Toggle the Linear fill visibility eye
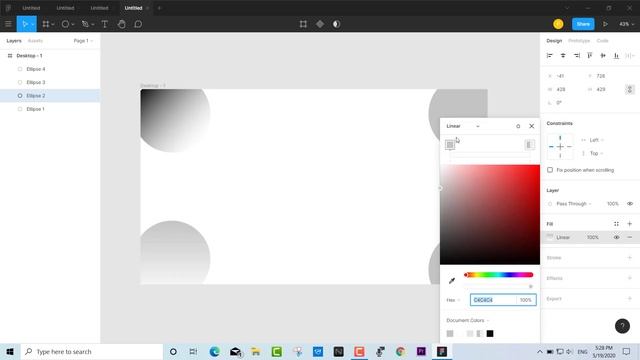Image resolution: width=640 pixels, height=360 pixels. [616, 237]
